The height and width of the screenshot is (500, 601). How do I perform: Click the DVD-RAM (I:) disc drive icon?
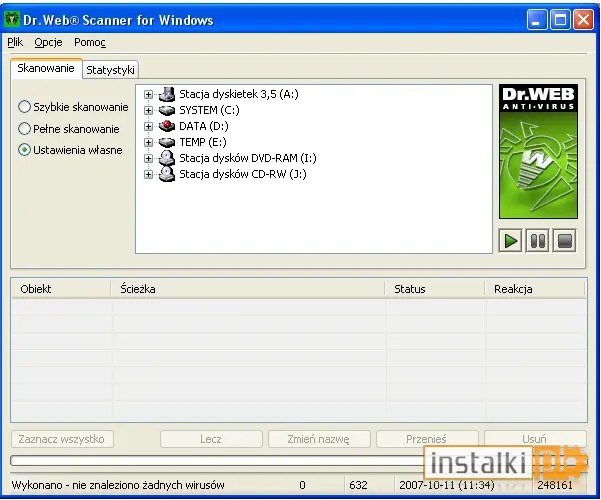[x=167, y=158]
